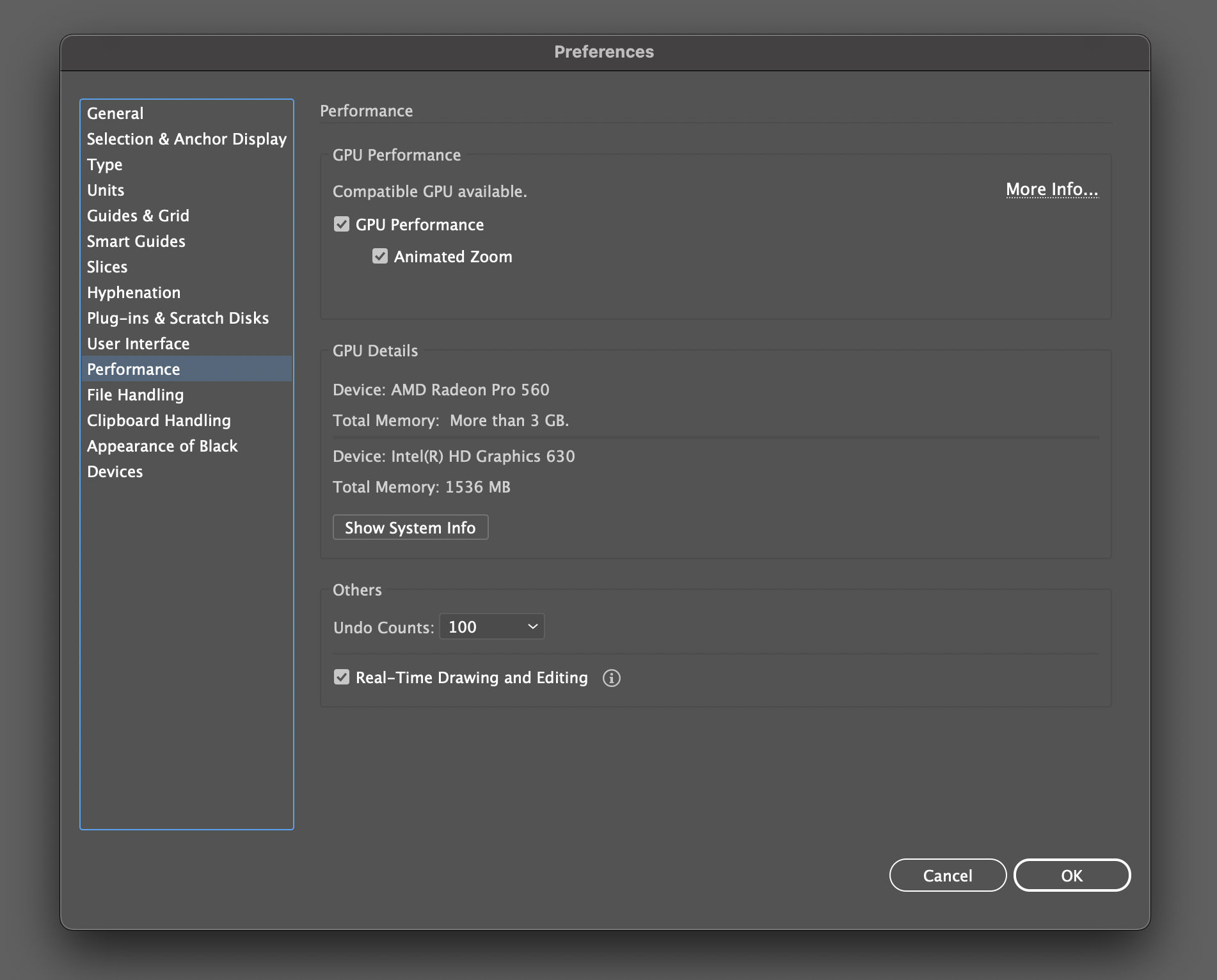Open the Undo Counts dropdown
The height and width of the screenshot is (980, 1217).
[x=491, y=626]
